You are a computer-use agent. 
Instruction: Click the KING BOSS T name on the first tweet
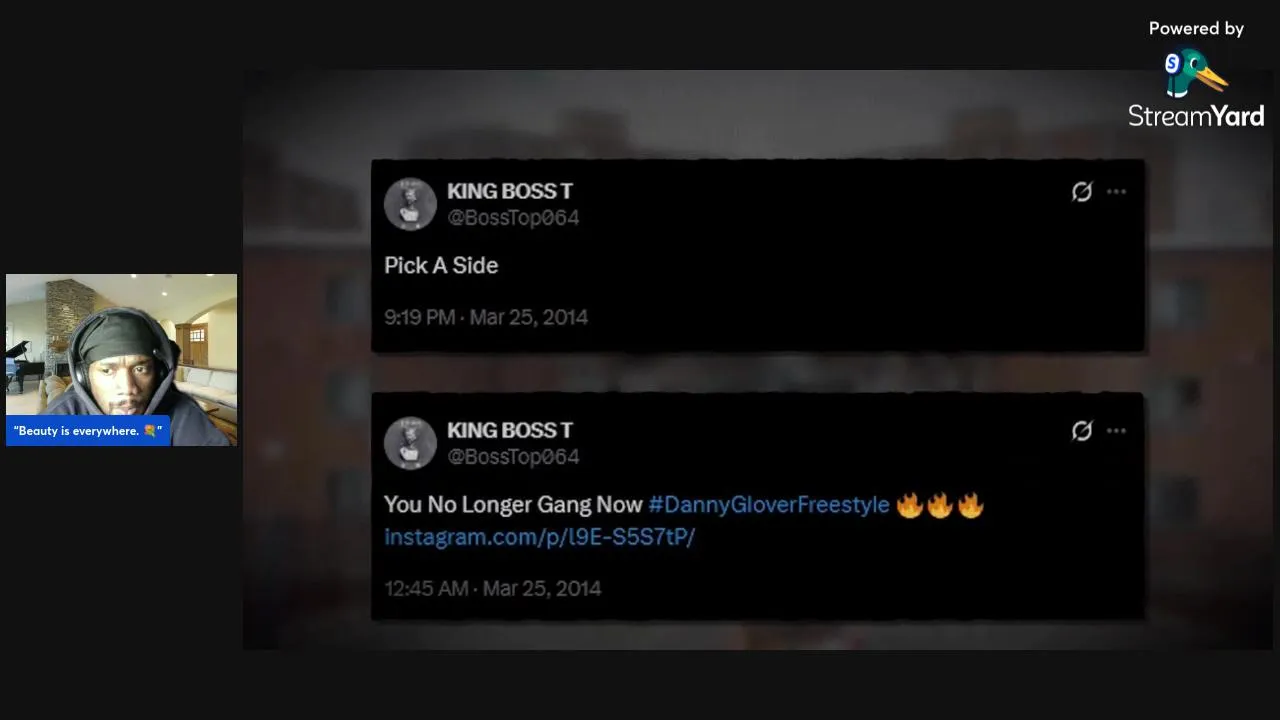point(510,191)
